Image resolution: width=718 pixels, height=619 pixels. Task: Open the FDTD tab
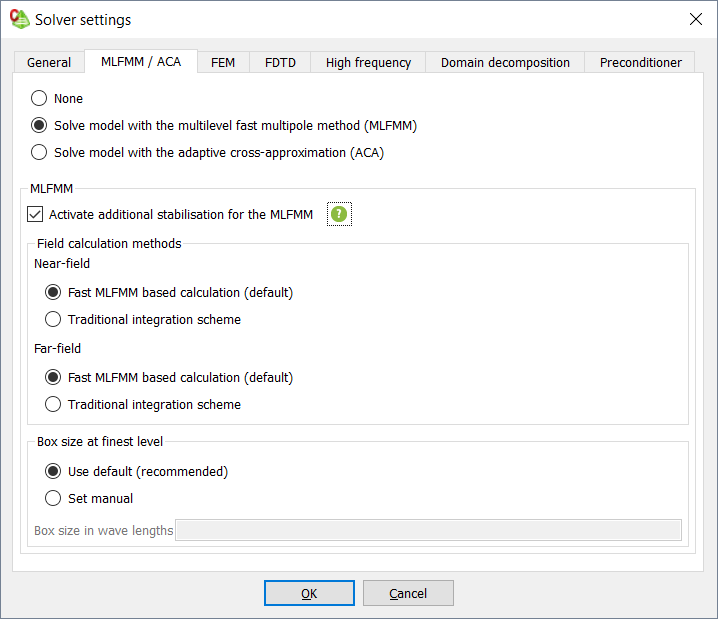tap(280, 62)
